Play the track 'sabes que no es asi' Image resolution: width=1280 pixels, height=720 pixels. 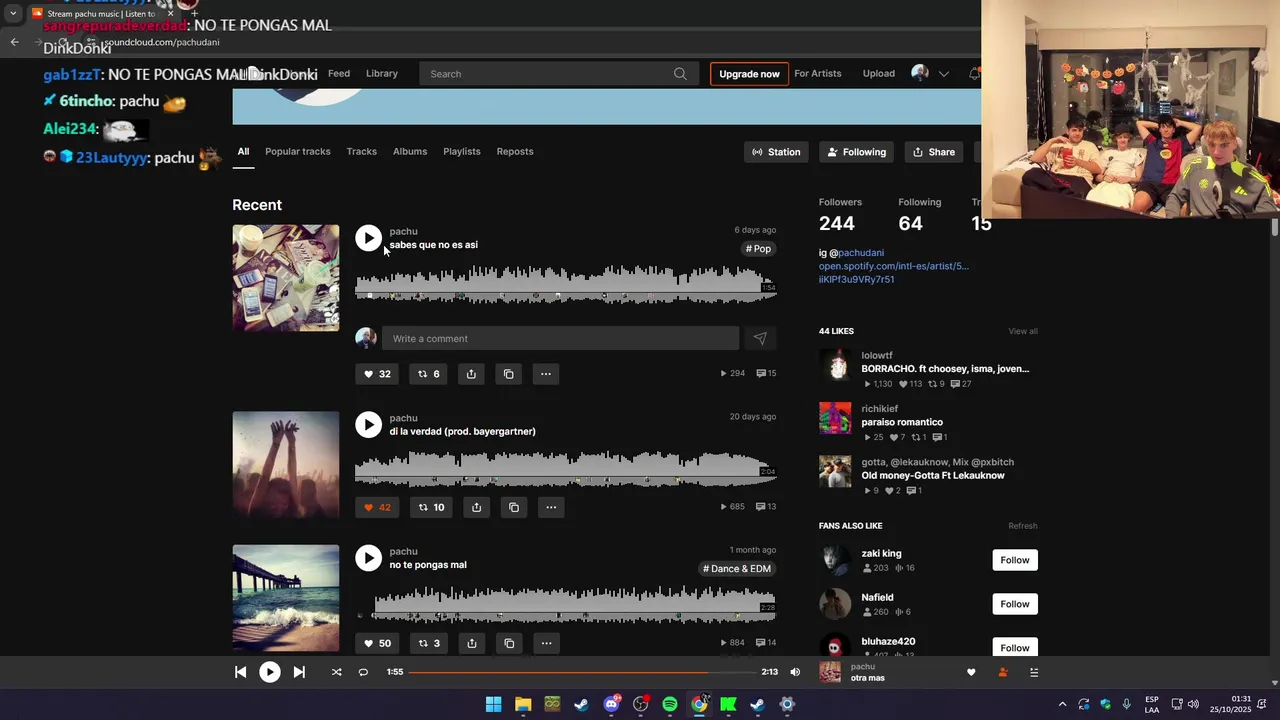368,238
